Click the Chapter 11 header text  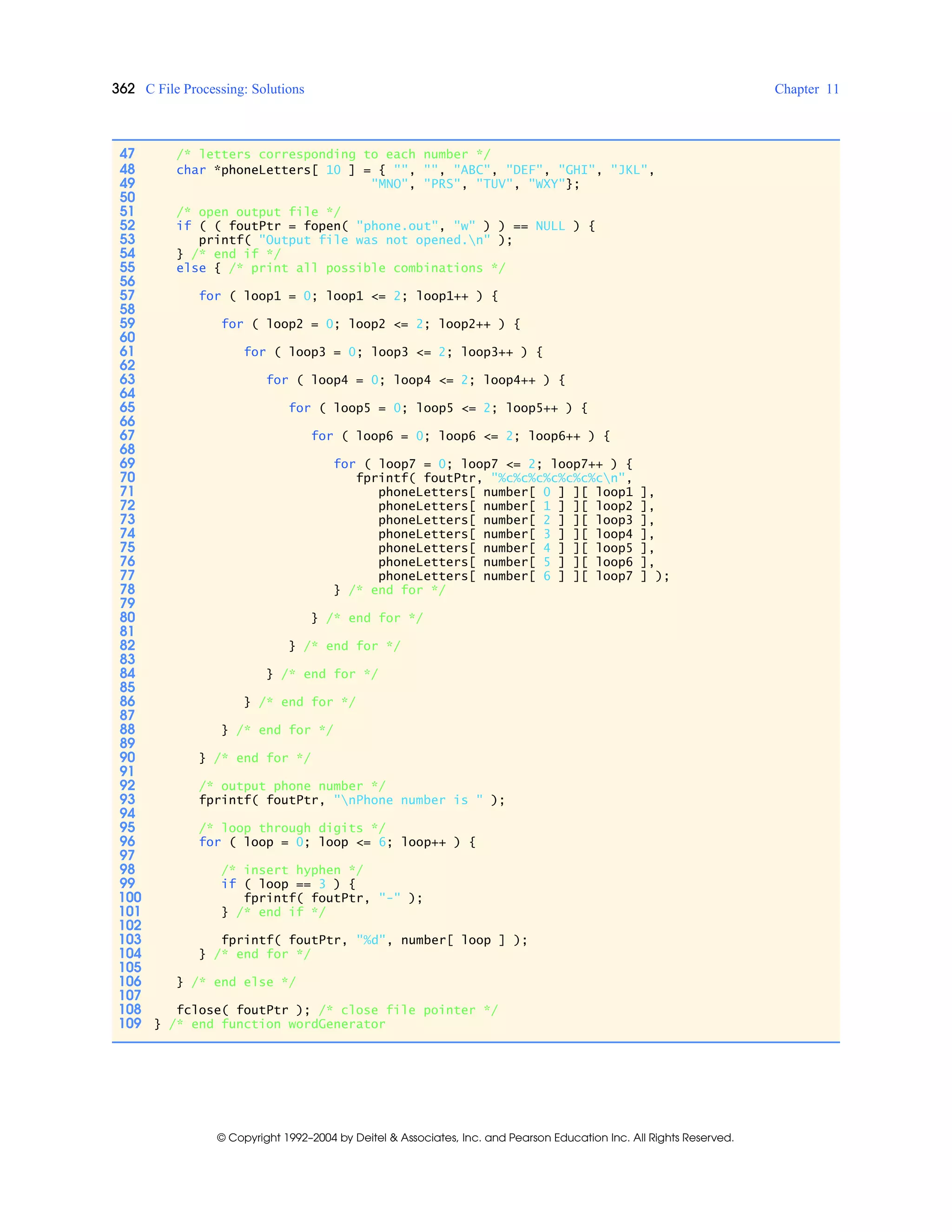coord(806,89)
